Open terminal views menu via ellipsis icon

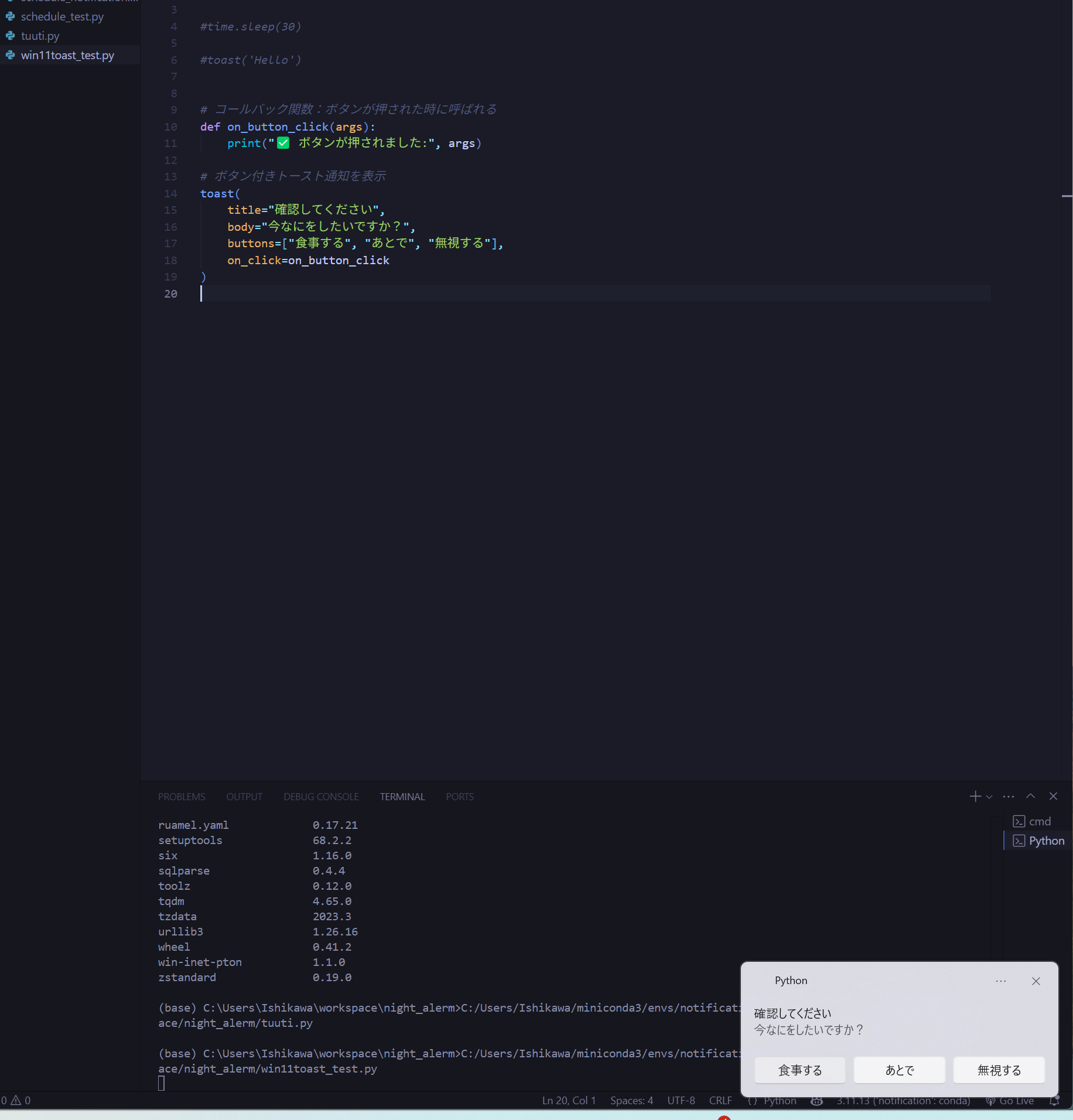(1008, 796)
